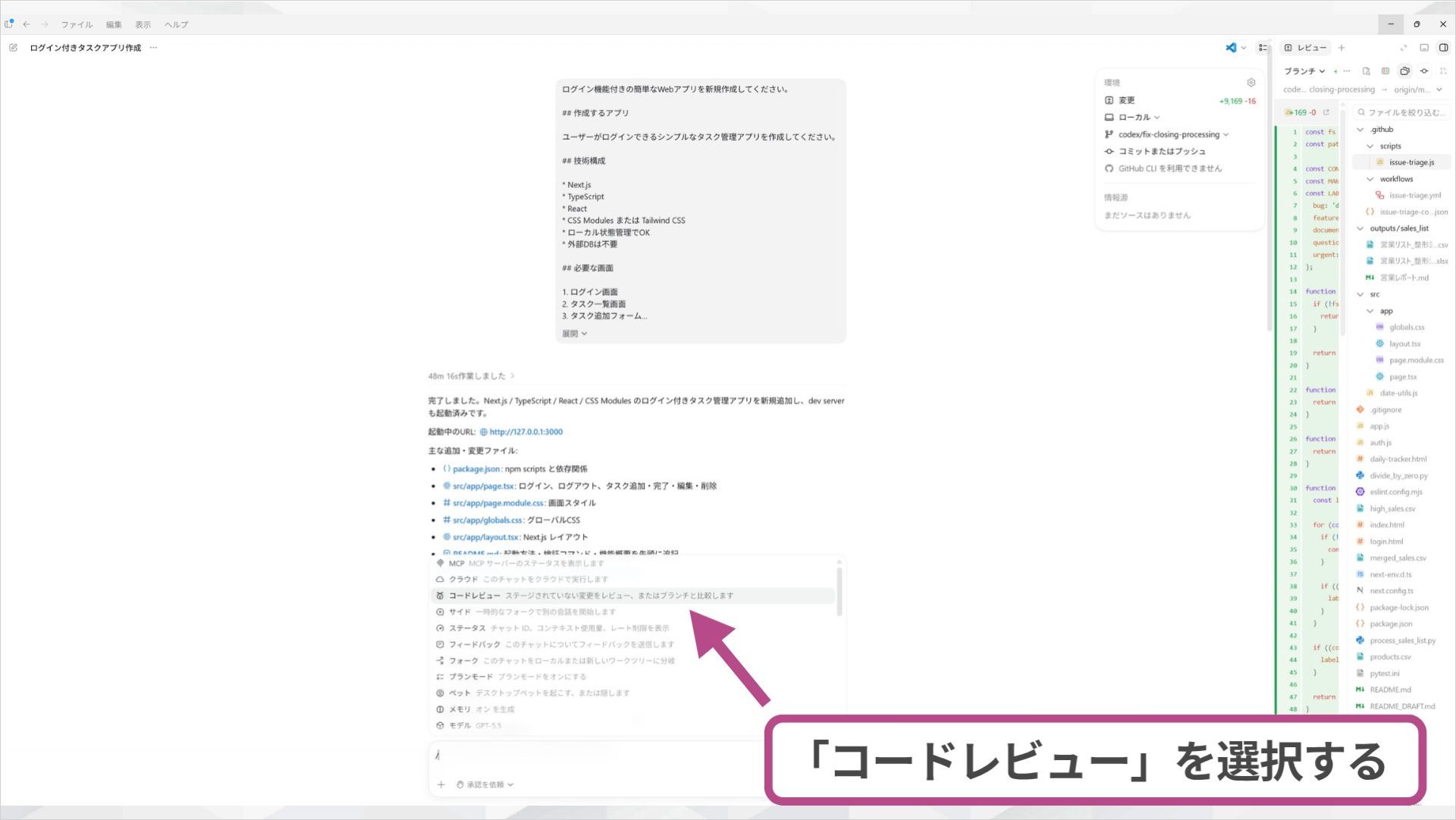Screen dimensions: 1456x820
Task: Select issue-triage.yml in file tree
Action: pos(1401,196)
